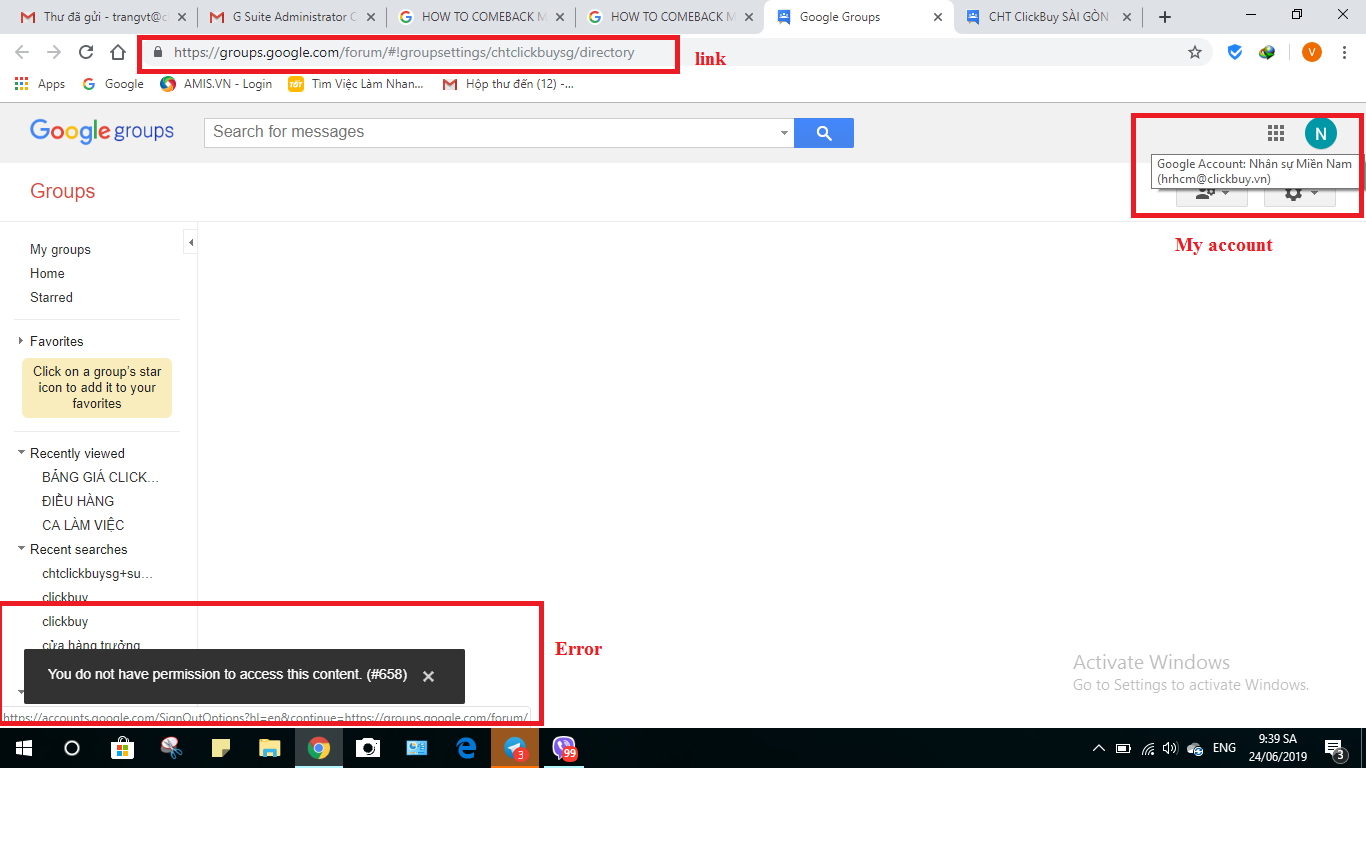Open recent search cửa hàng trưởng
Viewport: 1366px width, 850px height.
(x=91, y=645)
